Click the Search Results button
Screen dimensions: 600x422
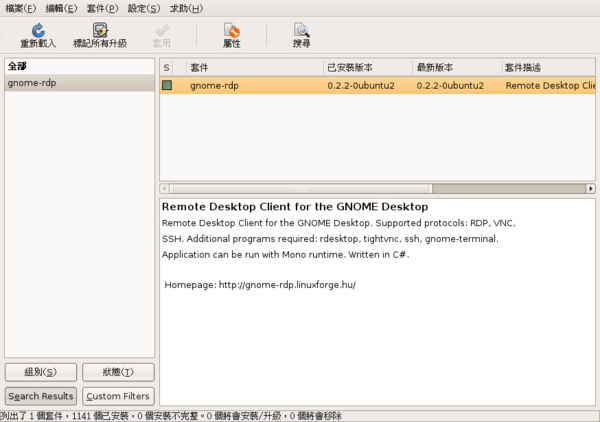[x=41, y=396]
